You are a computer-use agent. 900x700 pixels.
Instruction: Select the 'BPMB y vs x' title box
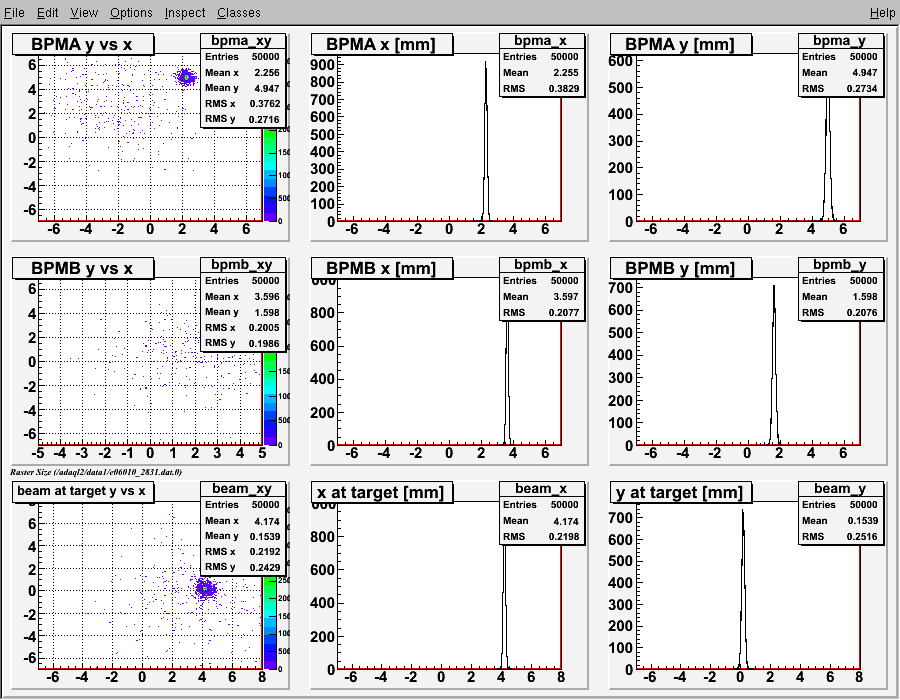coord(83,268)
